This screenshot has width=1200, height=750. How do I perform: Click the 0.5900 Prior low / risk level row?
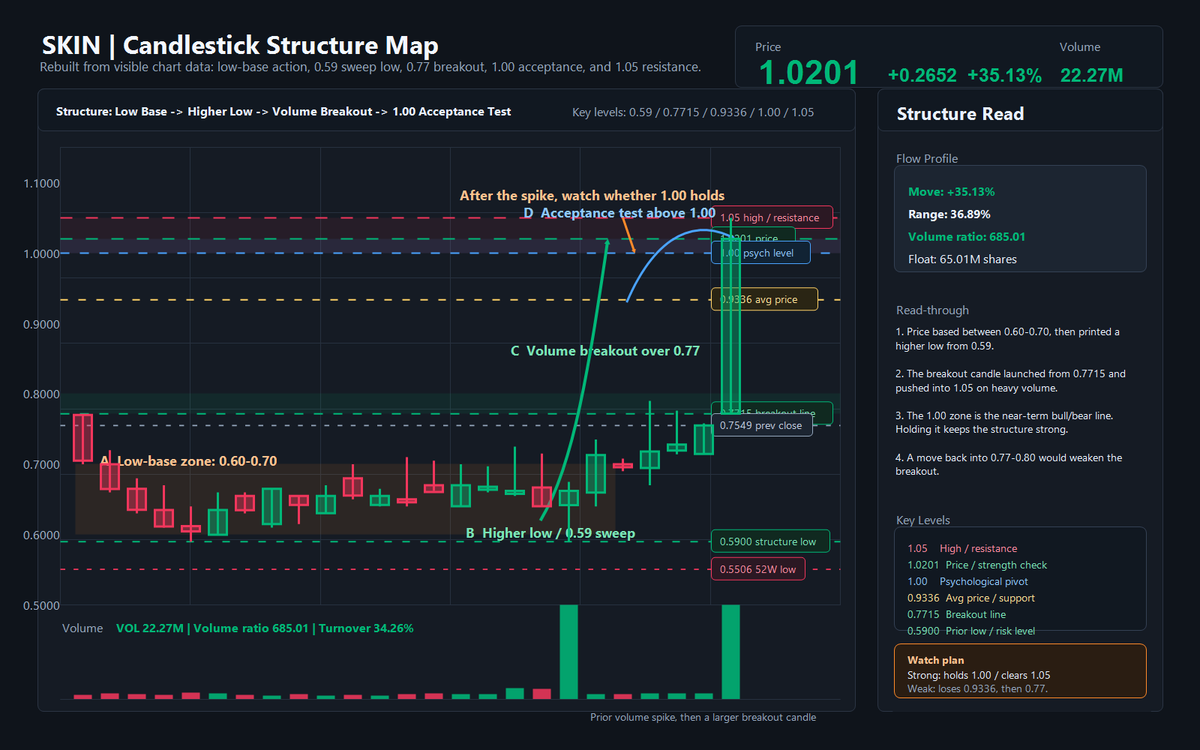coord(970,631)
